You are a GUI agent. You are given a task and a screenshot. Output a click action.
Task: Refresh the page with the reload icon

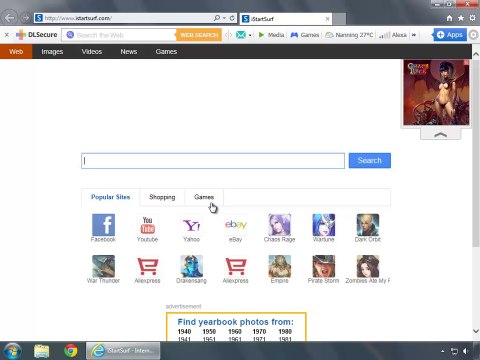(x=232, y=18)
